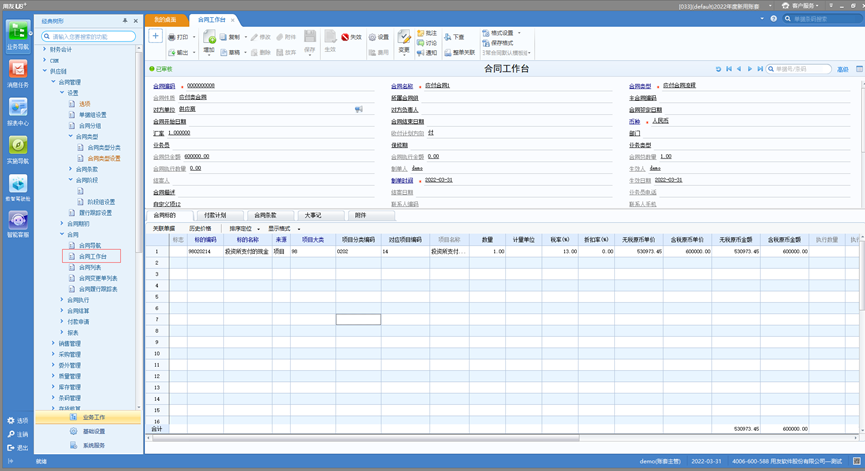Click the 打印 printer icon

tap(170, 37)
